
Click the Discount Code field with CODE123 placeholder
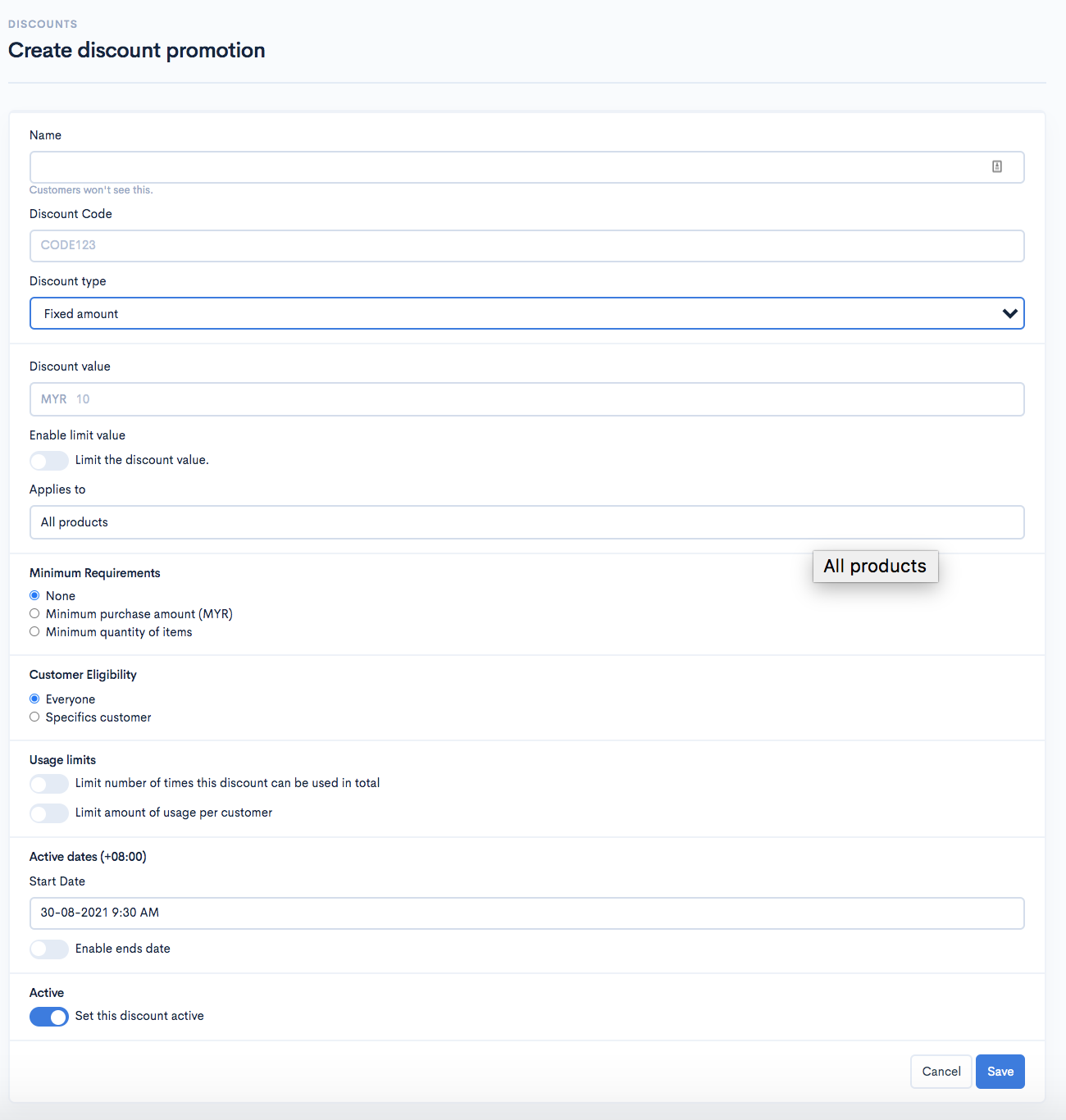click(x=526, y=246)
